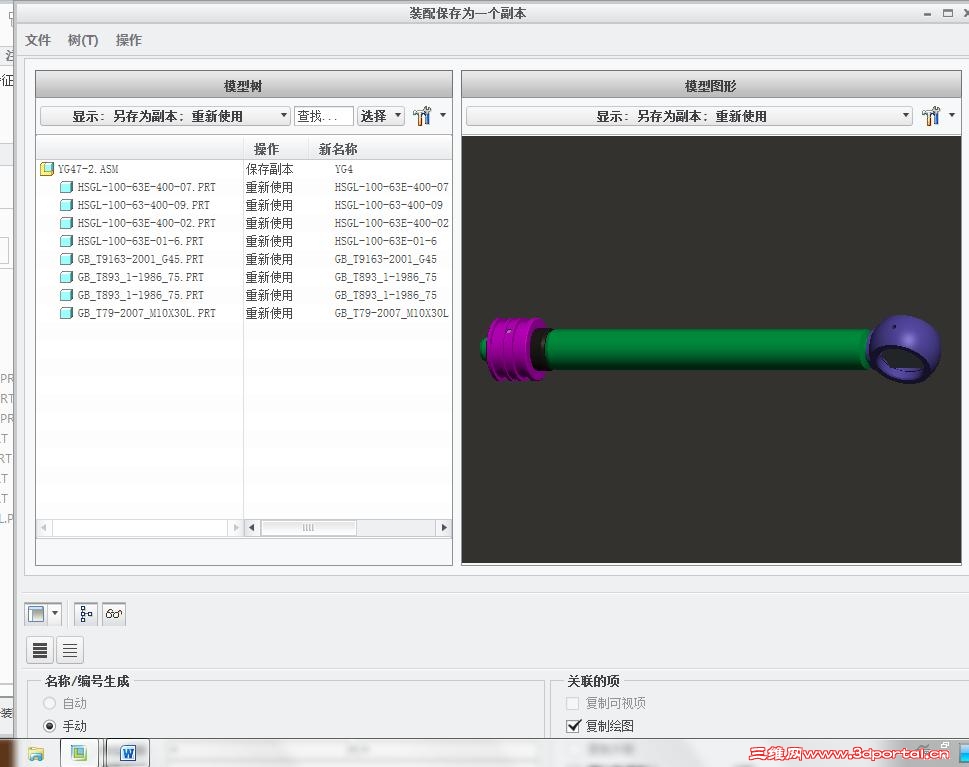The width and height of the screenshot is (969, 767).
Task: Click the thin lines list view icon
Action: [x=70, y=650]
